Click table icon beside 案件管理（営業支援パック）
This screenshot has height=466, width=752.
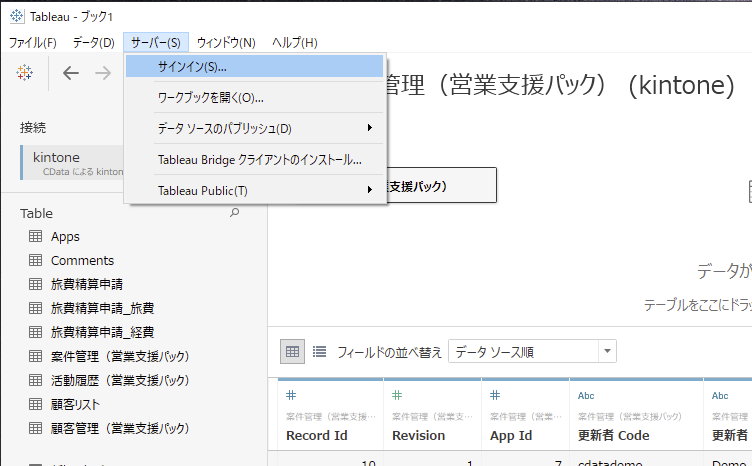tap(35, 356)
